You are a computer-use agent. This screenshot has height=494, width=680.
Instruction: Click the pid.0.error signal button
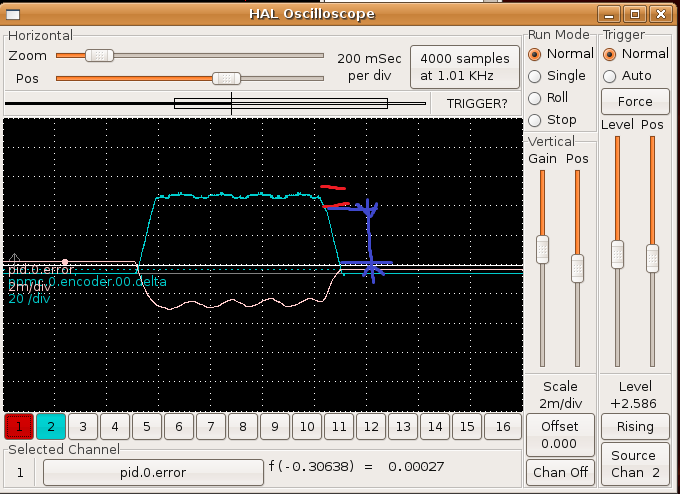(x=153, y=472)
